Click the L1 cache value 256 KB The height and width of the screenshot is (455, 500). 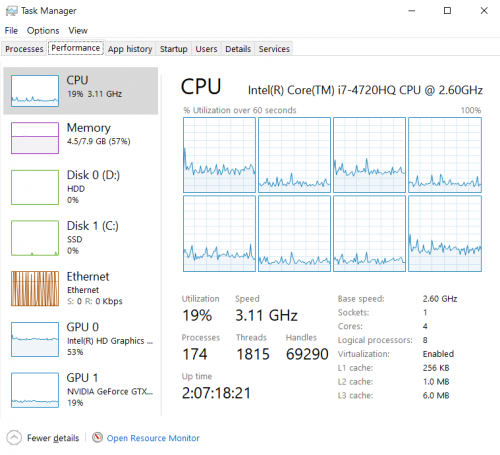click(436, 368)
